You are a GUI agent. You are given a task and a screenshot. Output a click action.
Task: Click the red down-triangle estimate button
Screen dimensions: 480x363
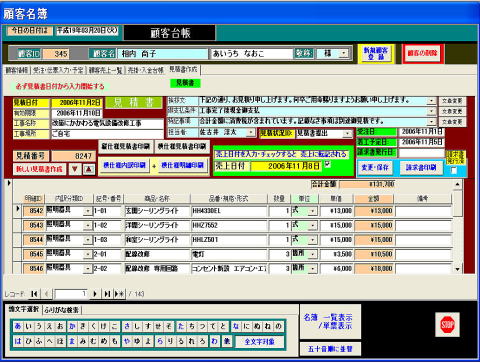point(75,169)
